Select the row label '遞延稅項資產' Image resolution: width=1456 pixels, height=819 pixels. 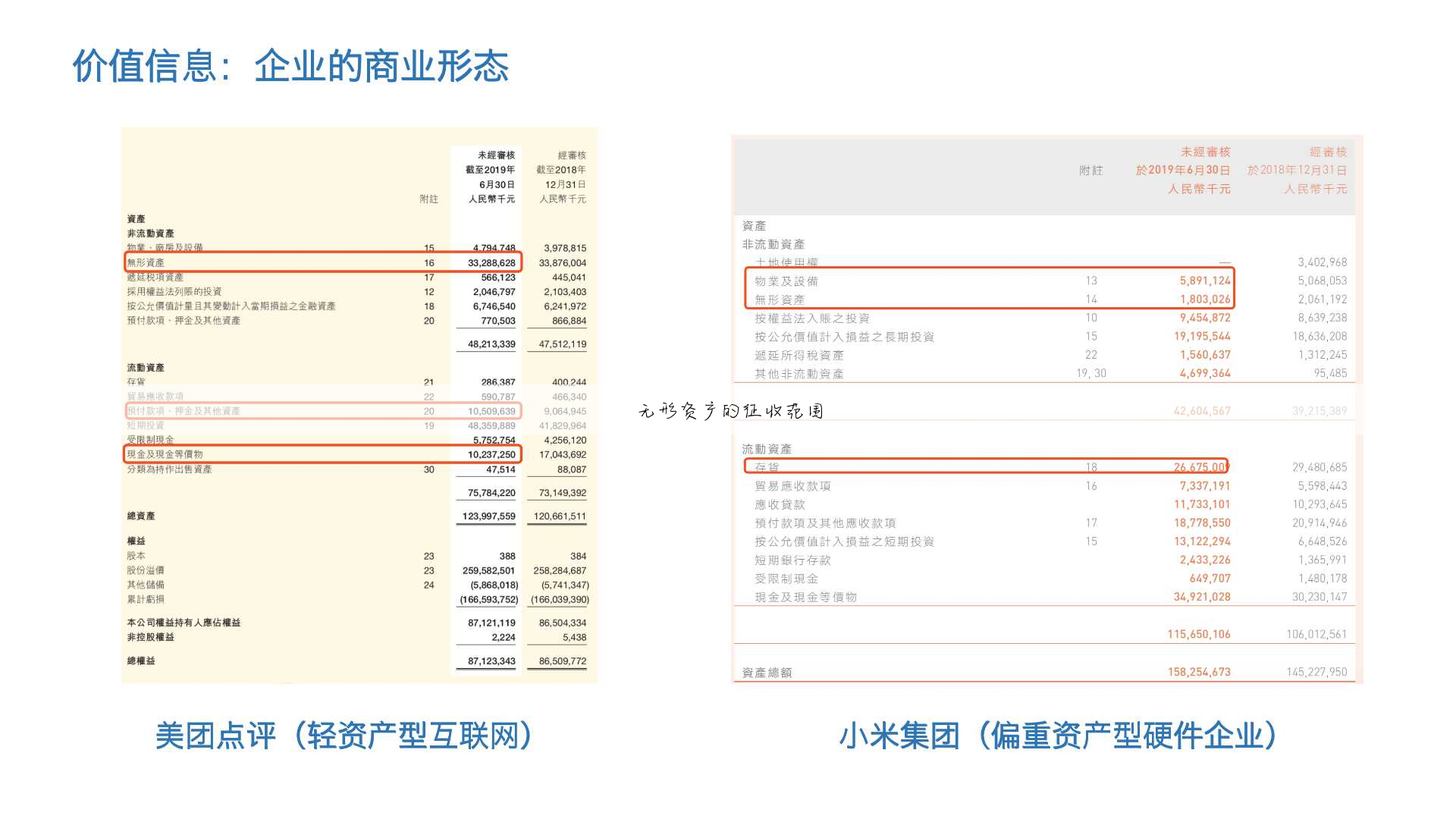[155, 278]
